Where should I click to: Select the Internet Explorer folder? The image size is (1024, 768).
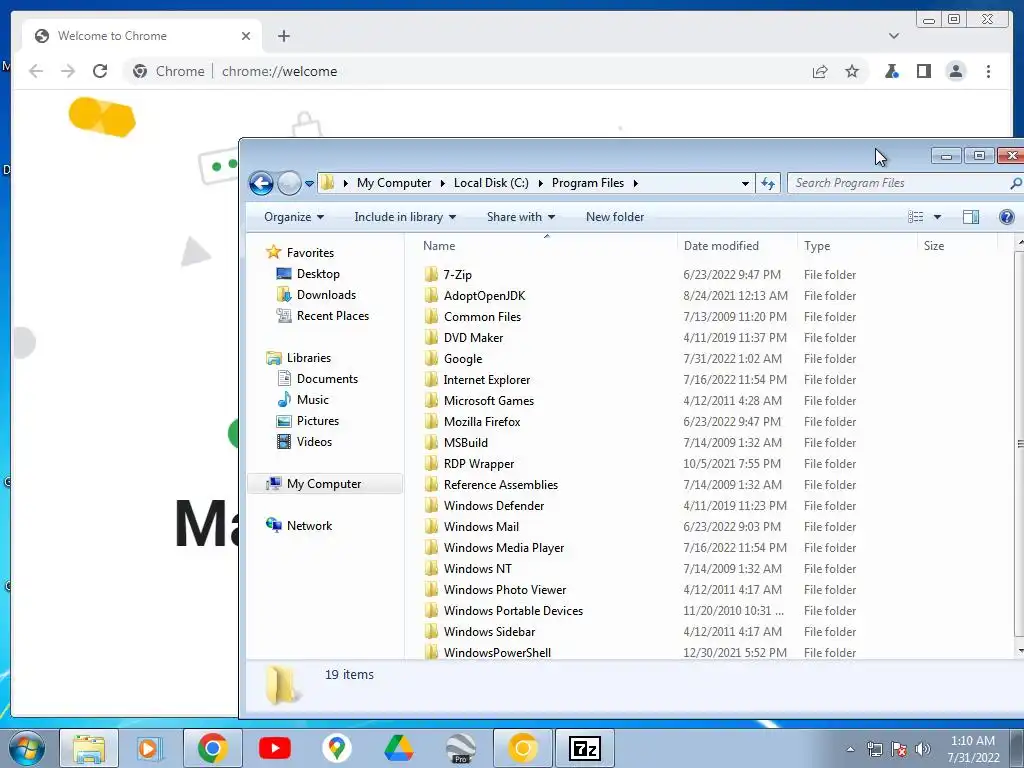click(487, 379)
